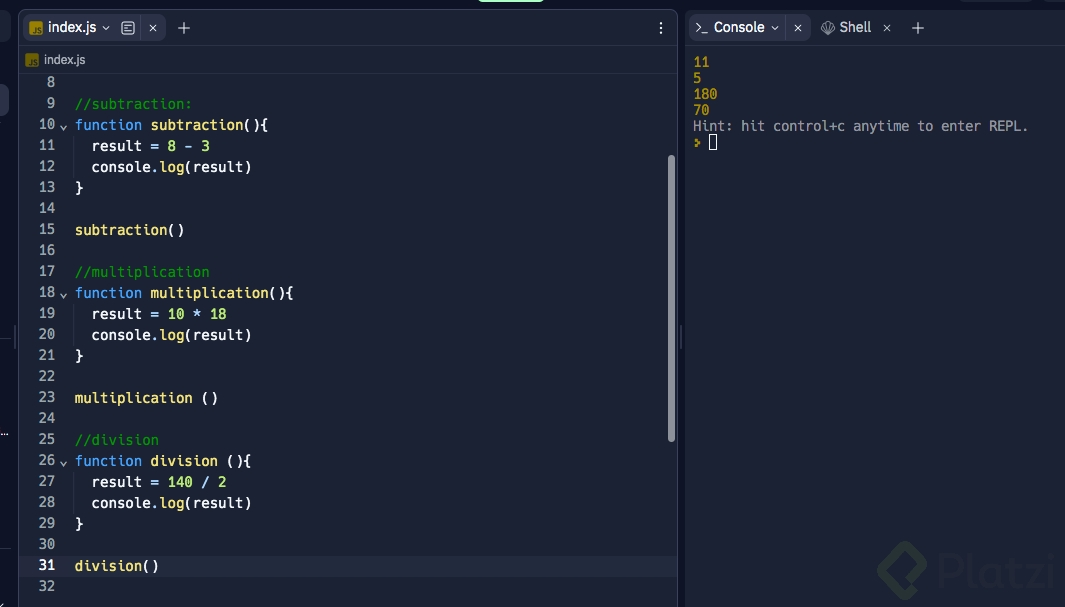The image size is (1065, 607).
Task: Collapse the multiplication function at line 18
Action: [x=63, y=295]
